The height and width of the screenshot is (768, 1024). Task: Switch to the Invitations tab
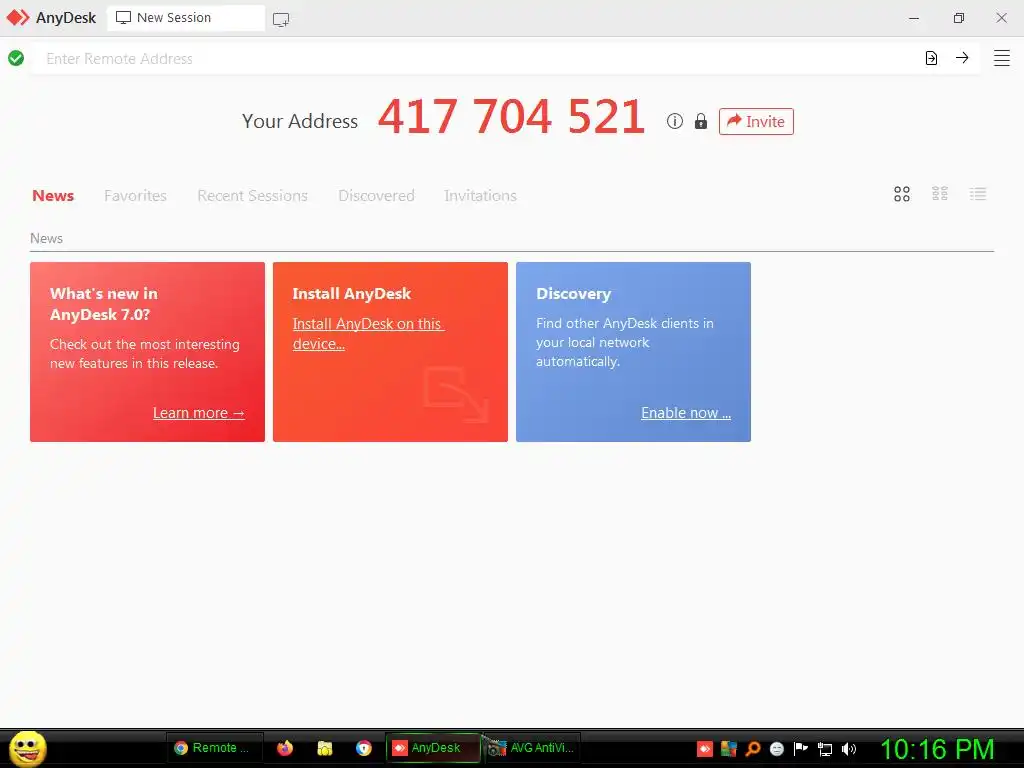[480, 195]
